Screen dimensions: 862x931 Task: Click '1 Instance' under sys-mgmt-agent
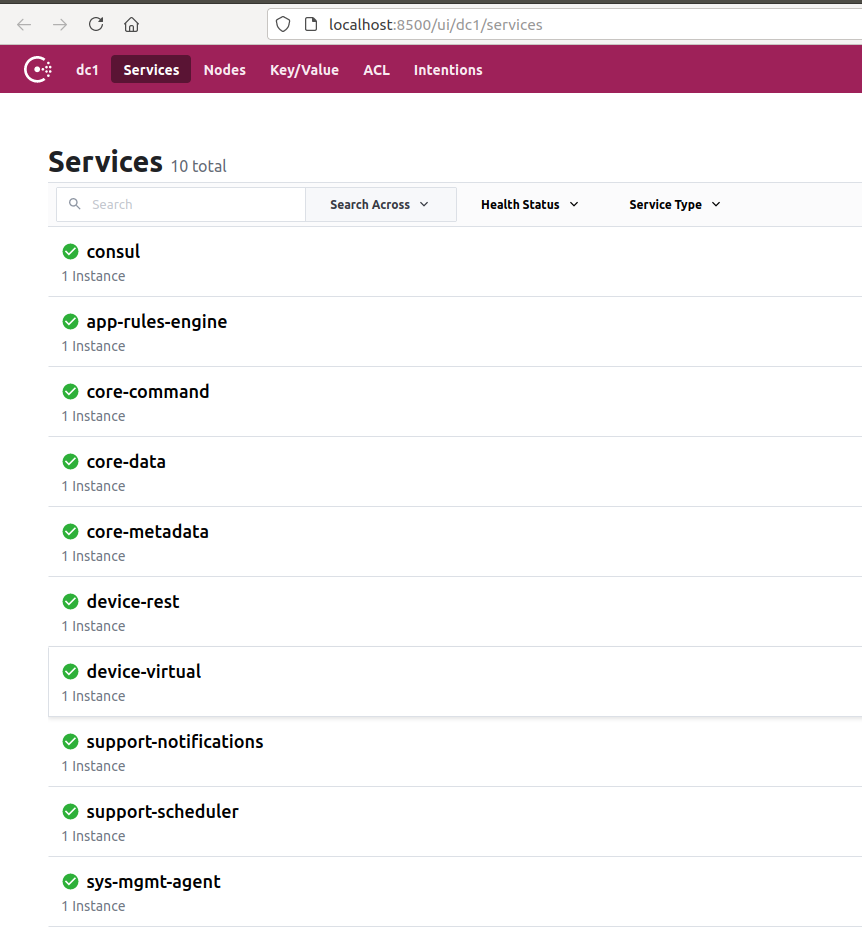click(93, 906)
